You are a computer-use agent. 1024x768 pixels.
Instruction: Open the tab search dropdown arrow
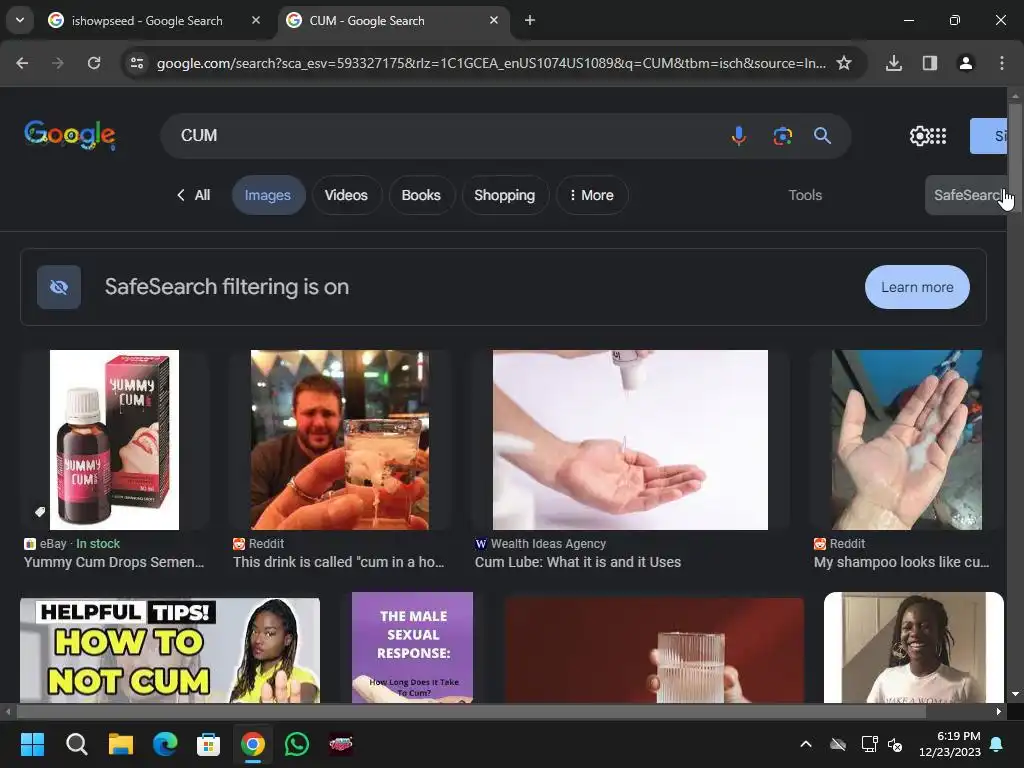[20, 20]
